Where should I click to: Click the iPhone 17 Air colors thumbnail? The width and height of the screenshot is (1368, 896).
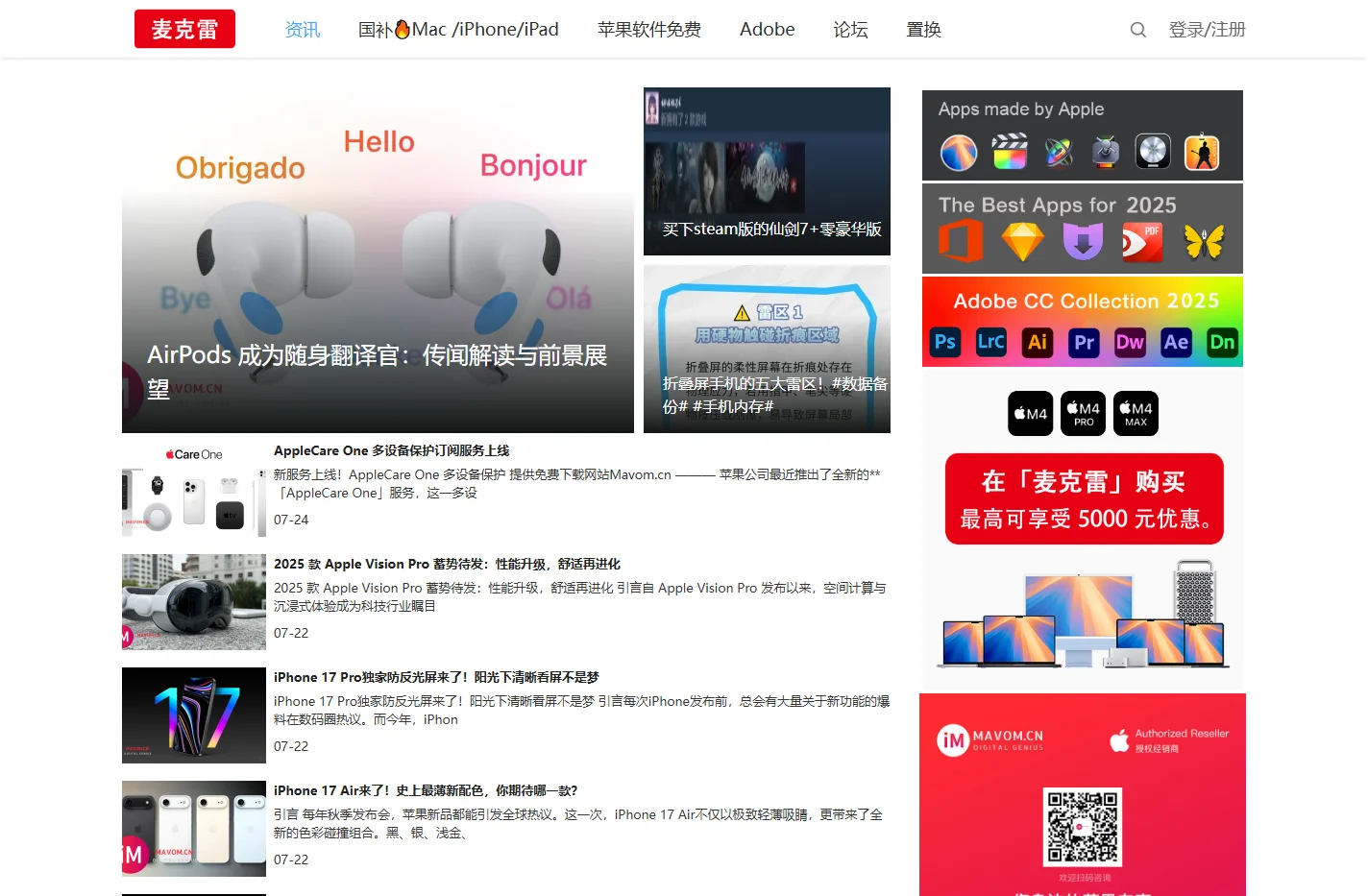(x=194, y=829)
